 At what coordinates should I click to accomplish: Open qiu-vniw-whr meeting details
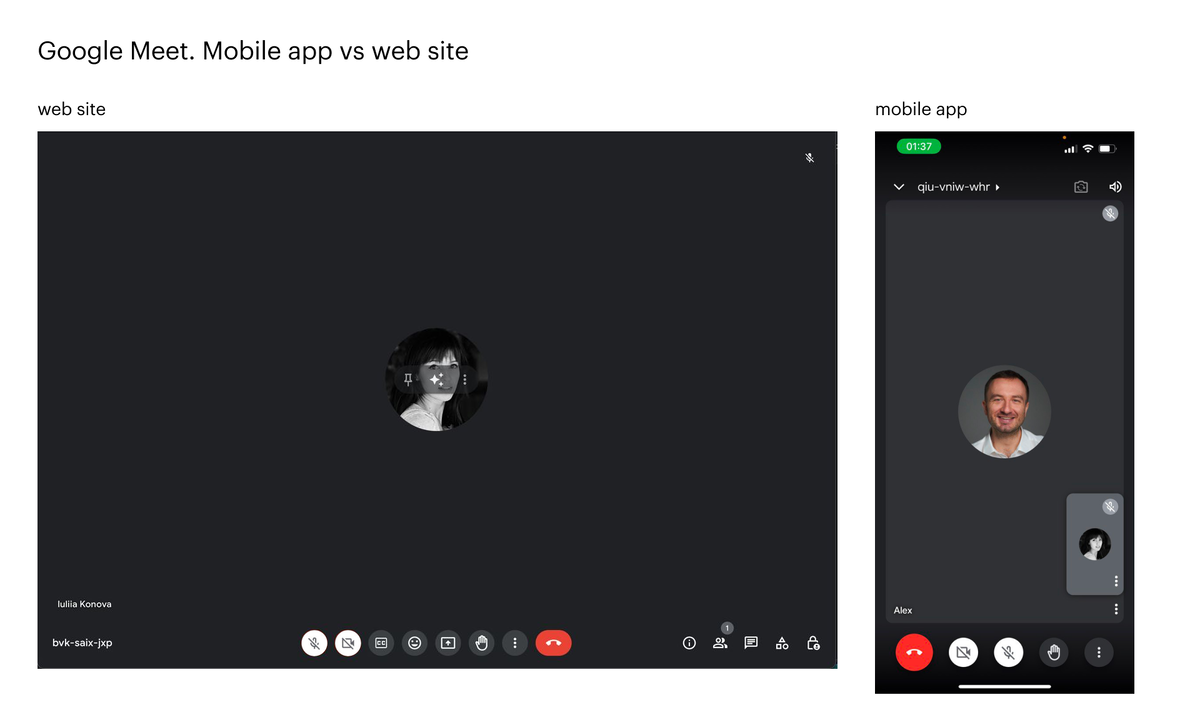tap(959, 187)
